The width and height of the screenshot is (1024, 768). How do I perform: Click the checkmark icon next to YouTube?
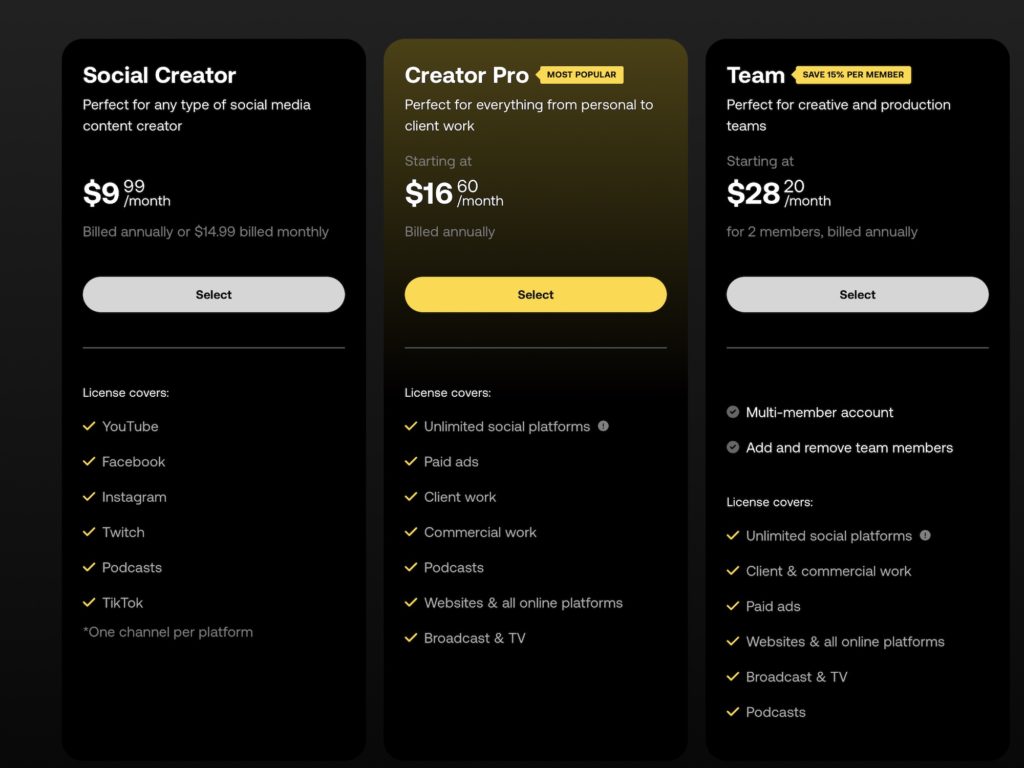tap(89, 426)
